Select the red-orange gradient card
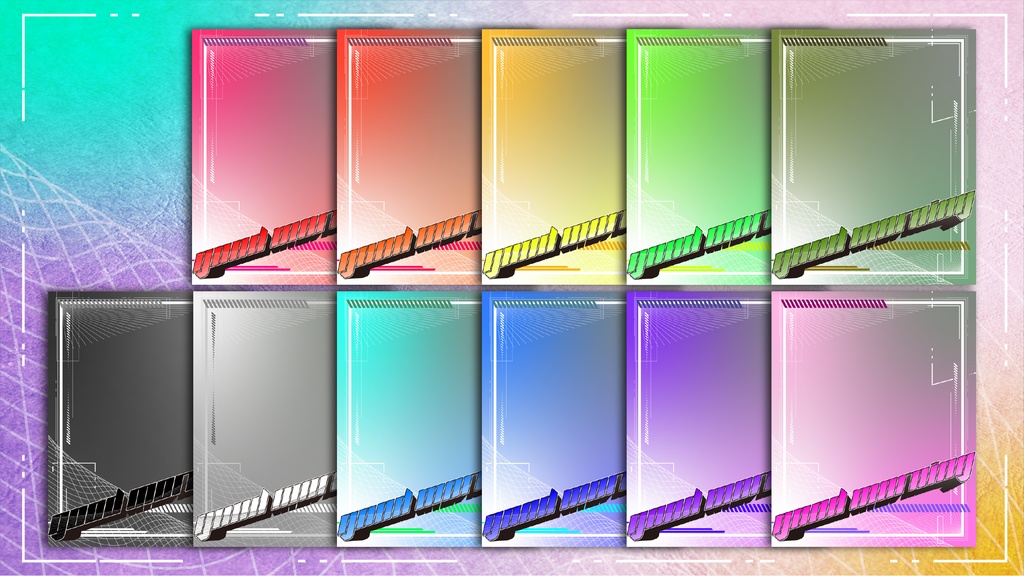 point(409,157)
